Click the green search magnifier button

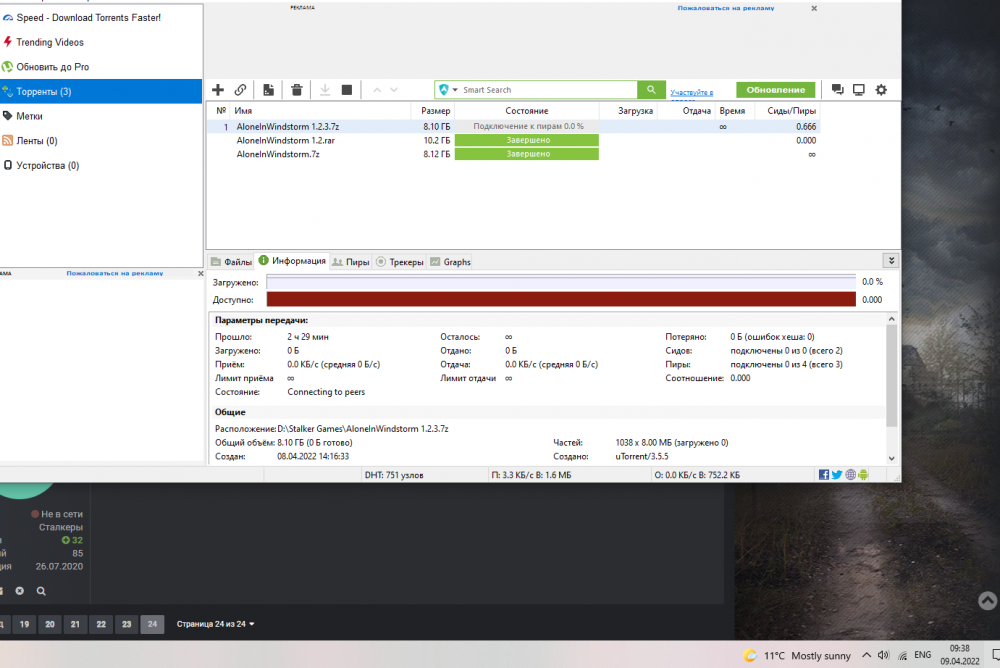[x=652, y=90]
